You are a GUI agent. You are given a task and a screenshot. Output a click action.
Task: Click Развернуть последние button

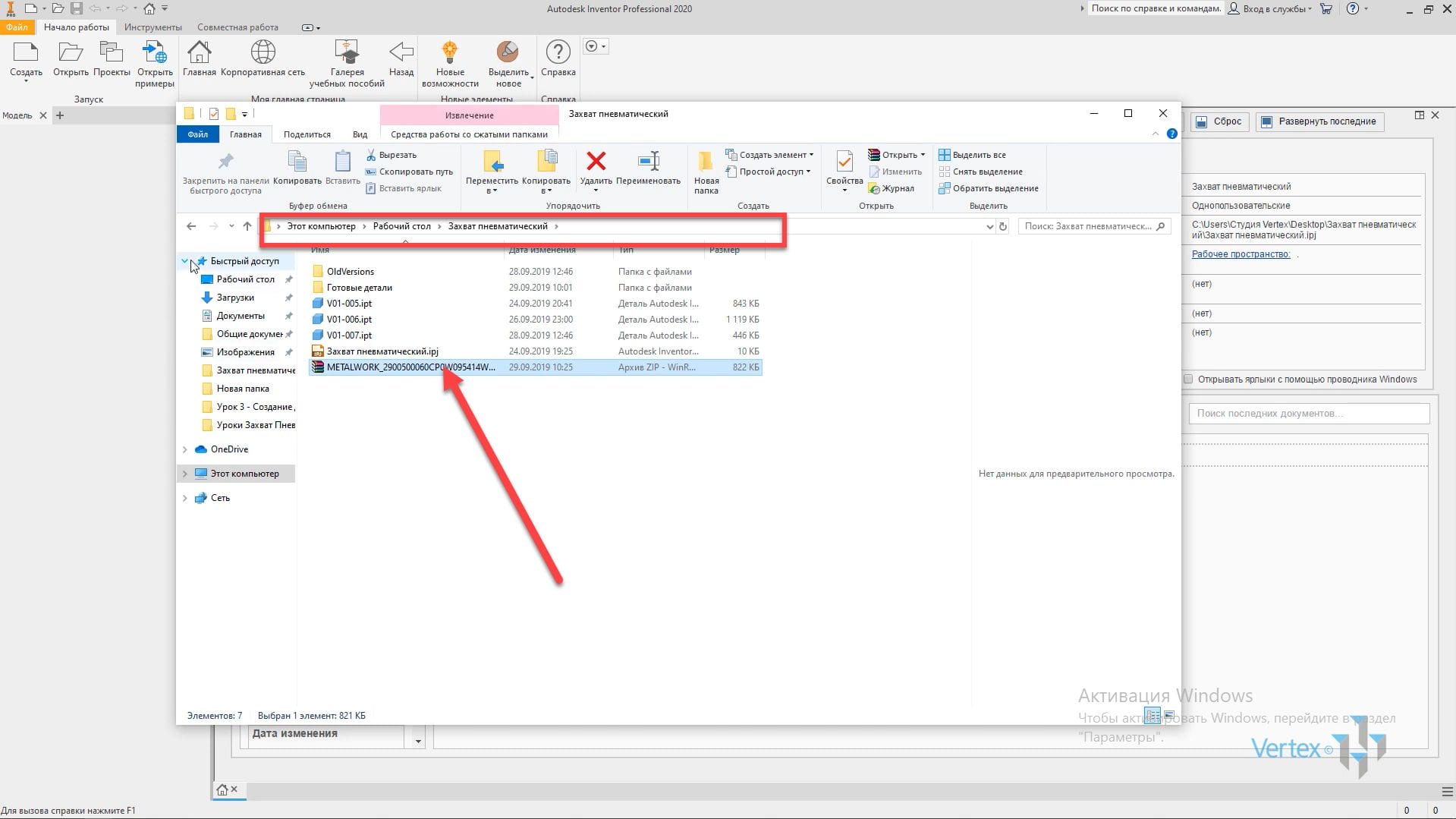pos(1319,121)
